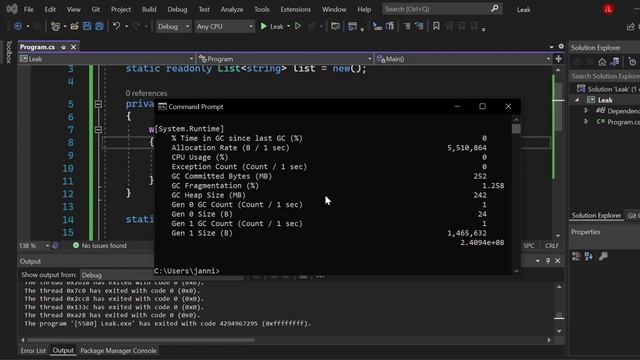Click the Pending Changes Filter clock icon
Screen dimensions: 640x360
tap(632, 62)
